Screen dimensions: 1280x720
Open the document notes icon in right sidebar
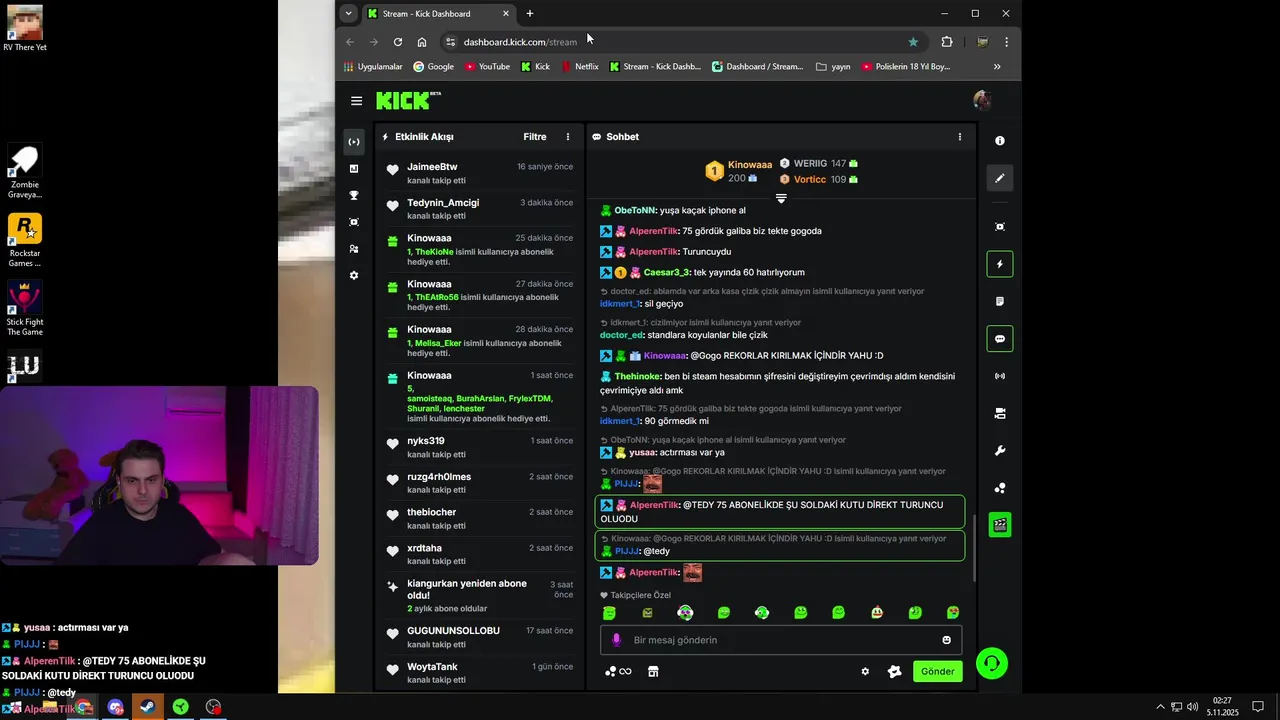point(1000,301)
